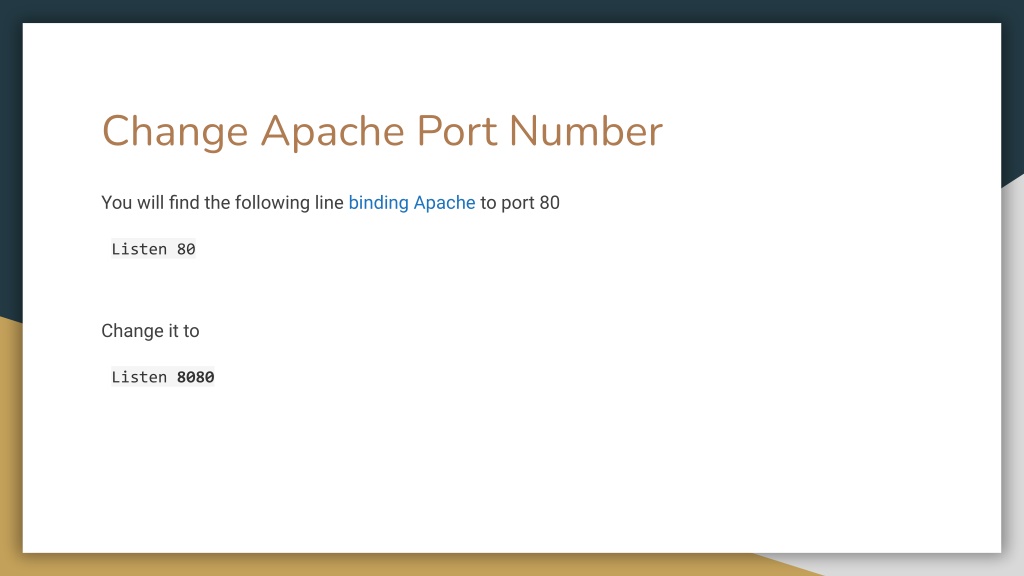Select the slide title "Change Apache Port Number"
The width and height of the screenshot is (1024, 576).
pyautogui.click(x=380, y=131)
